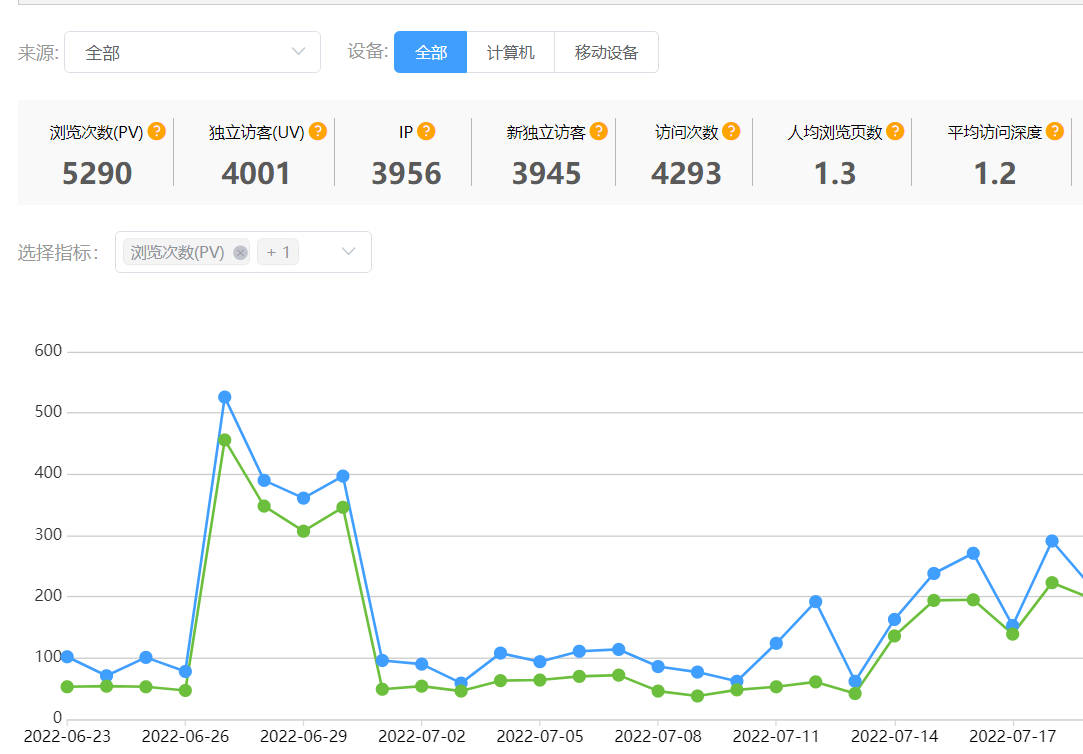Screen dimensions: 1083x754
Task: Select the 全部 device tab
Action: click(x=430, y=52)
